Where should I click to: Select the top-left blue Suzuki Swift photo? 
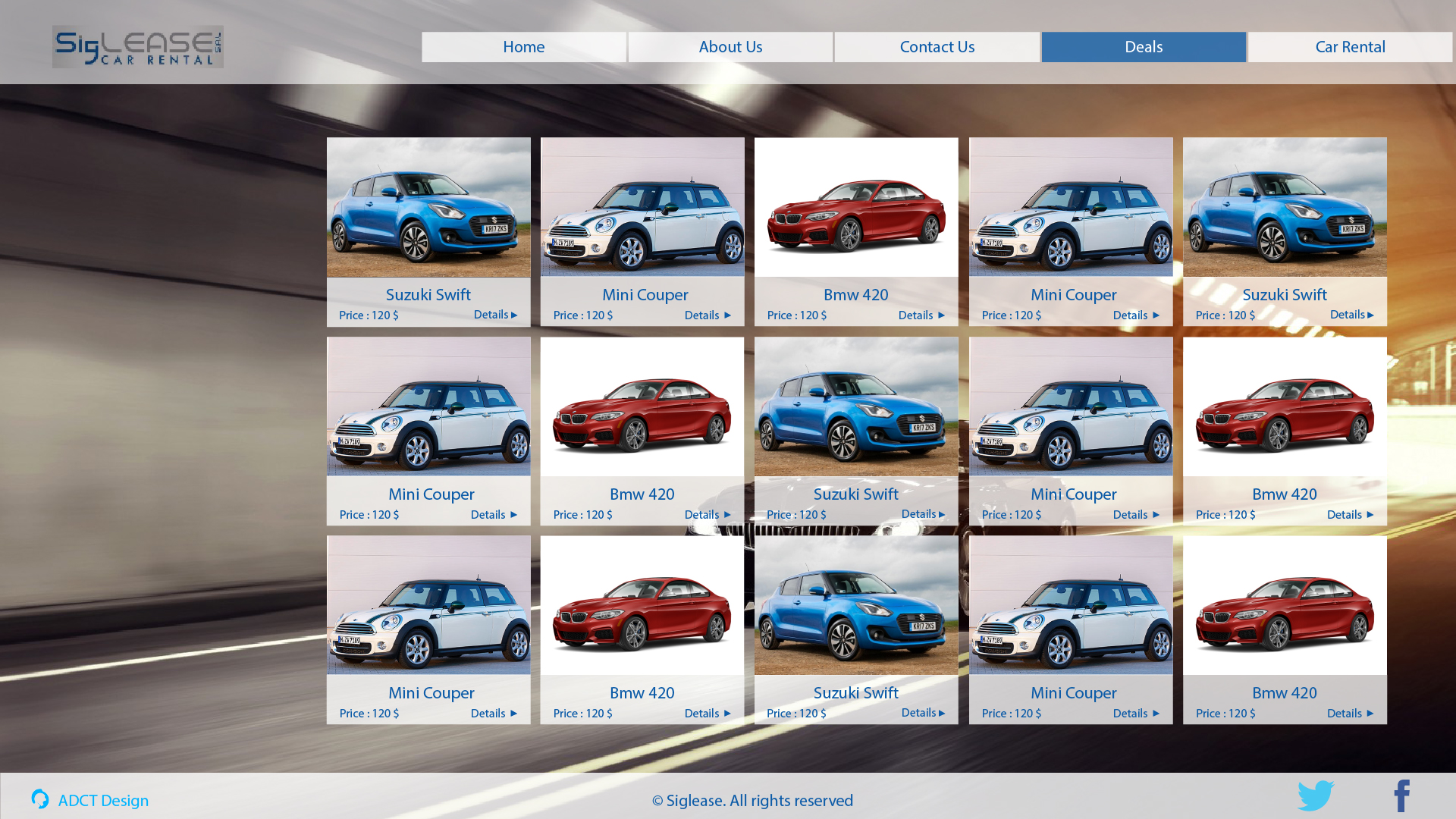coord(428,207)
